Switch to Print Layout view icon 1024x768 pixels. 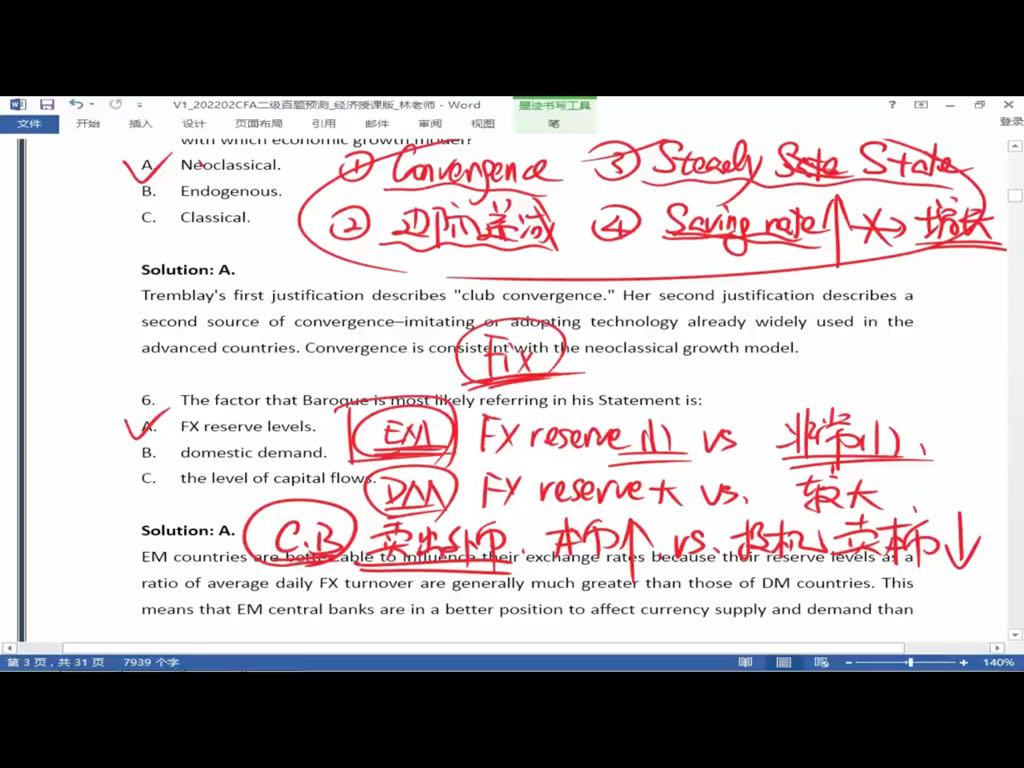click(x=783, y=662)
